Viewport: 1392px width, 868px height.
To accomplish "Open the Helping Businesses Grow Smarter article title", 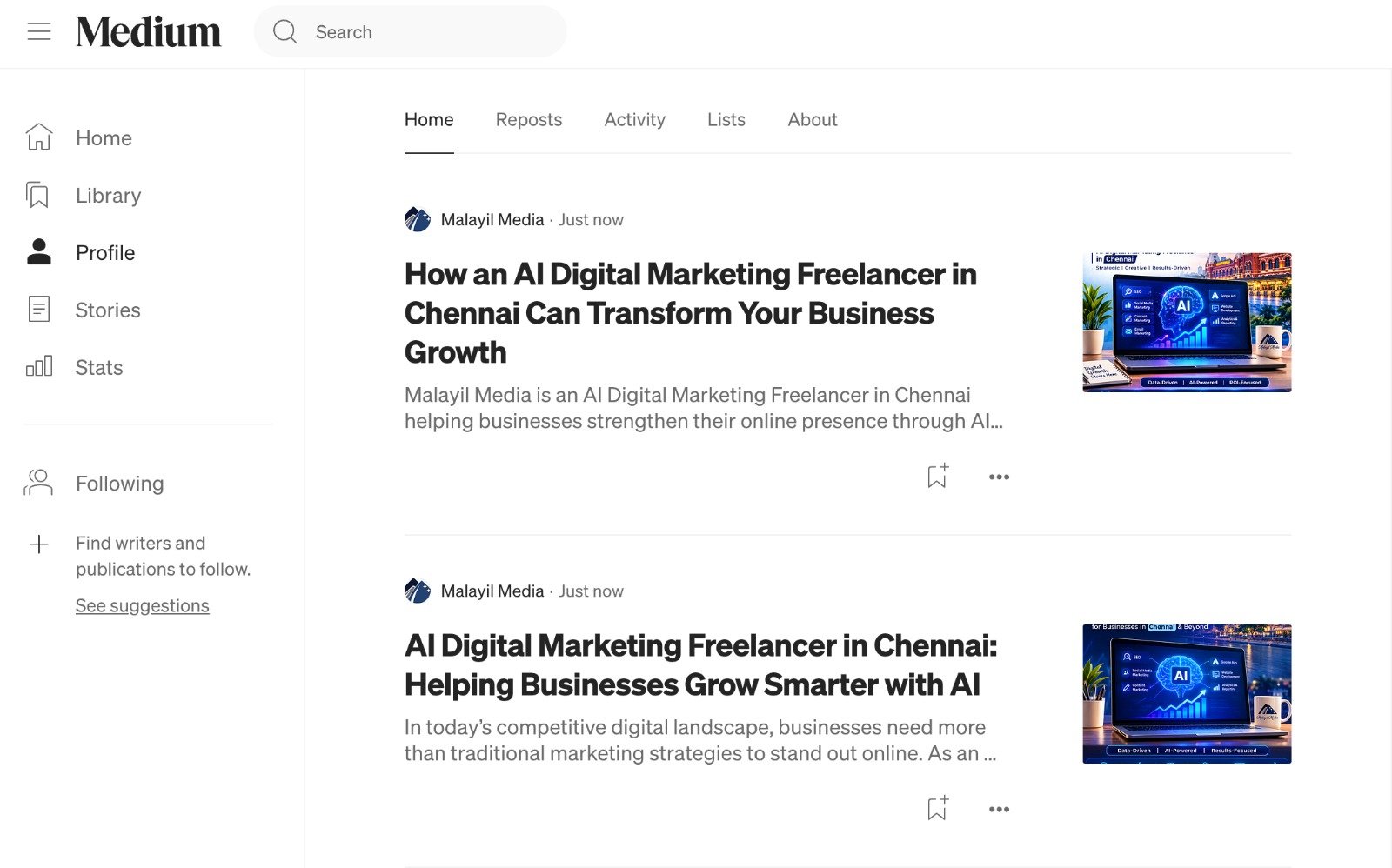I will click(701, 665).
